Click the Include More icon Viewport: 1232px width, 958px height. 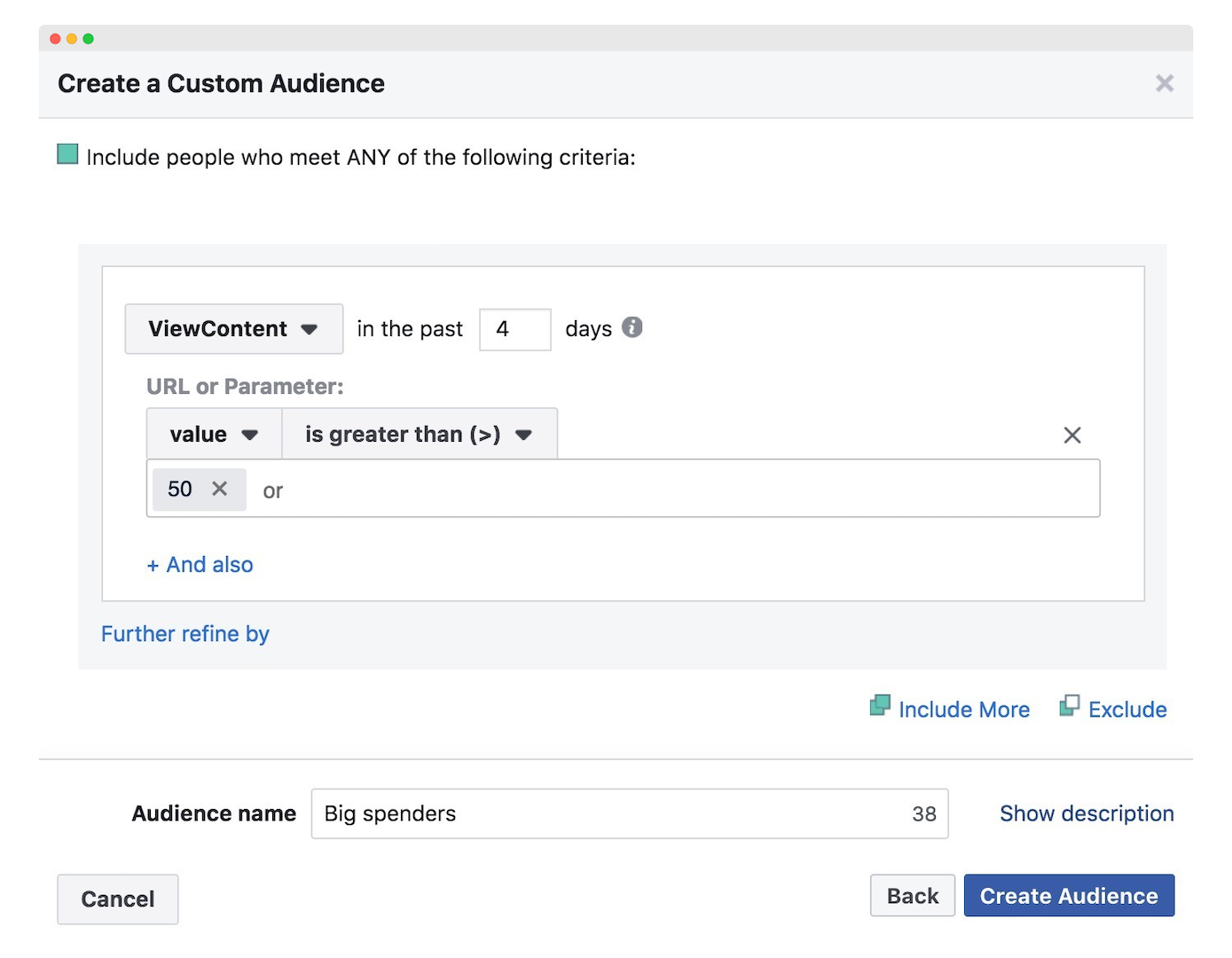pos(880,706)
